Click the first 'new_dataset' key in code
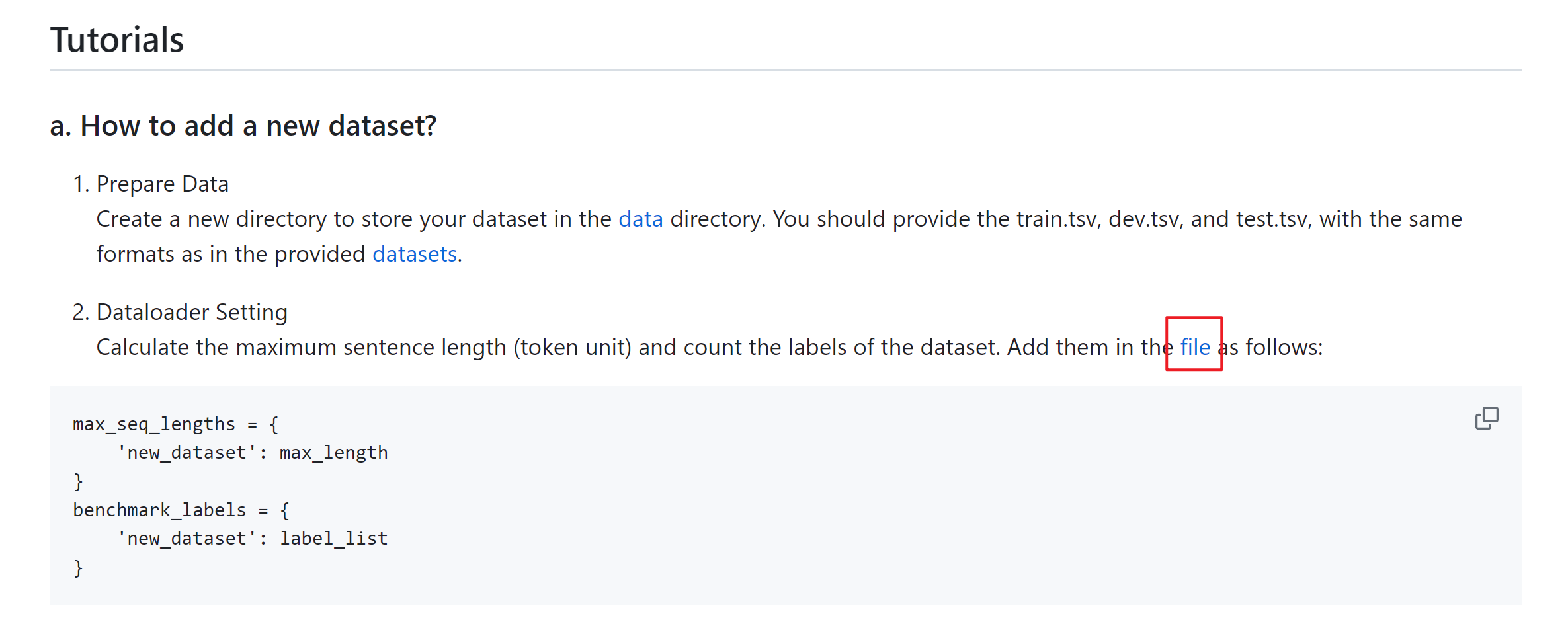This screenshot has width=1568, height=630. point(186,453)
